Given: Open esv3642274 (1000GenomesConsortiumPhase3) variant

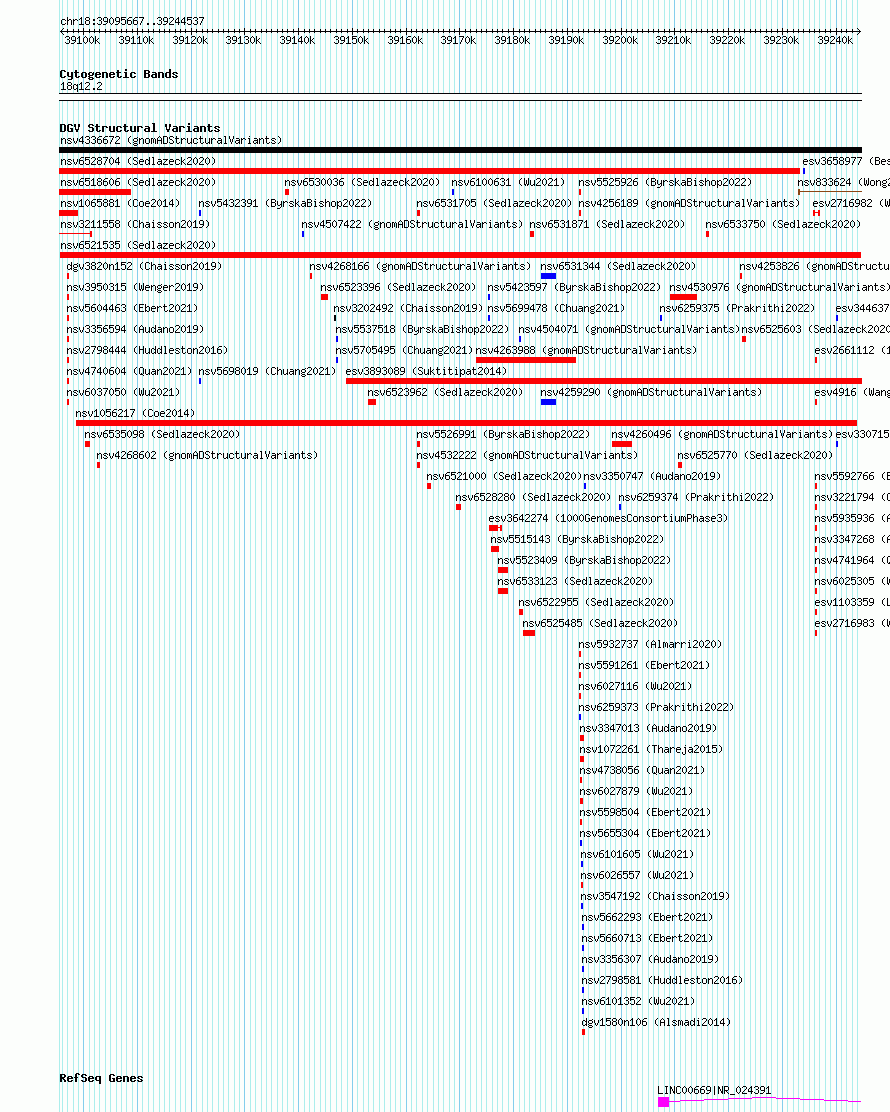Looking at the screenshot, I should coord(608,519).
